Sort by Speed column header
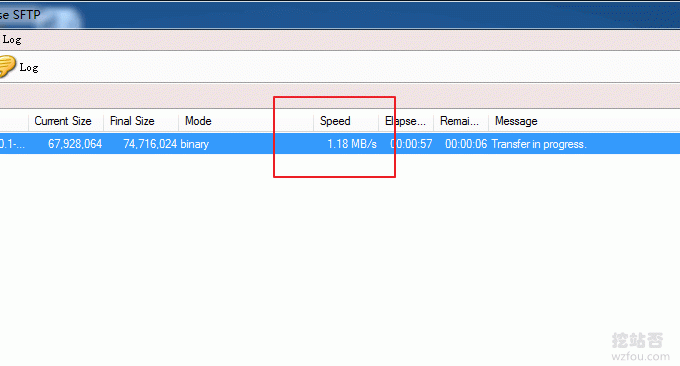The width and height of the screenshot is (680, 366). tap(335, 121)
